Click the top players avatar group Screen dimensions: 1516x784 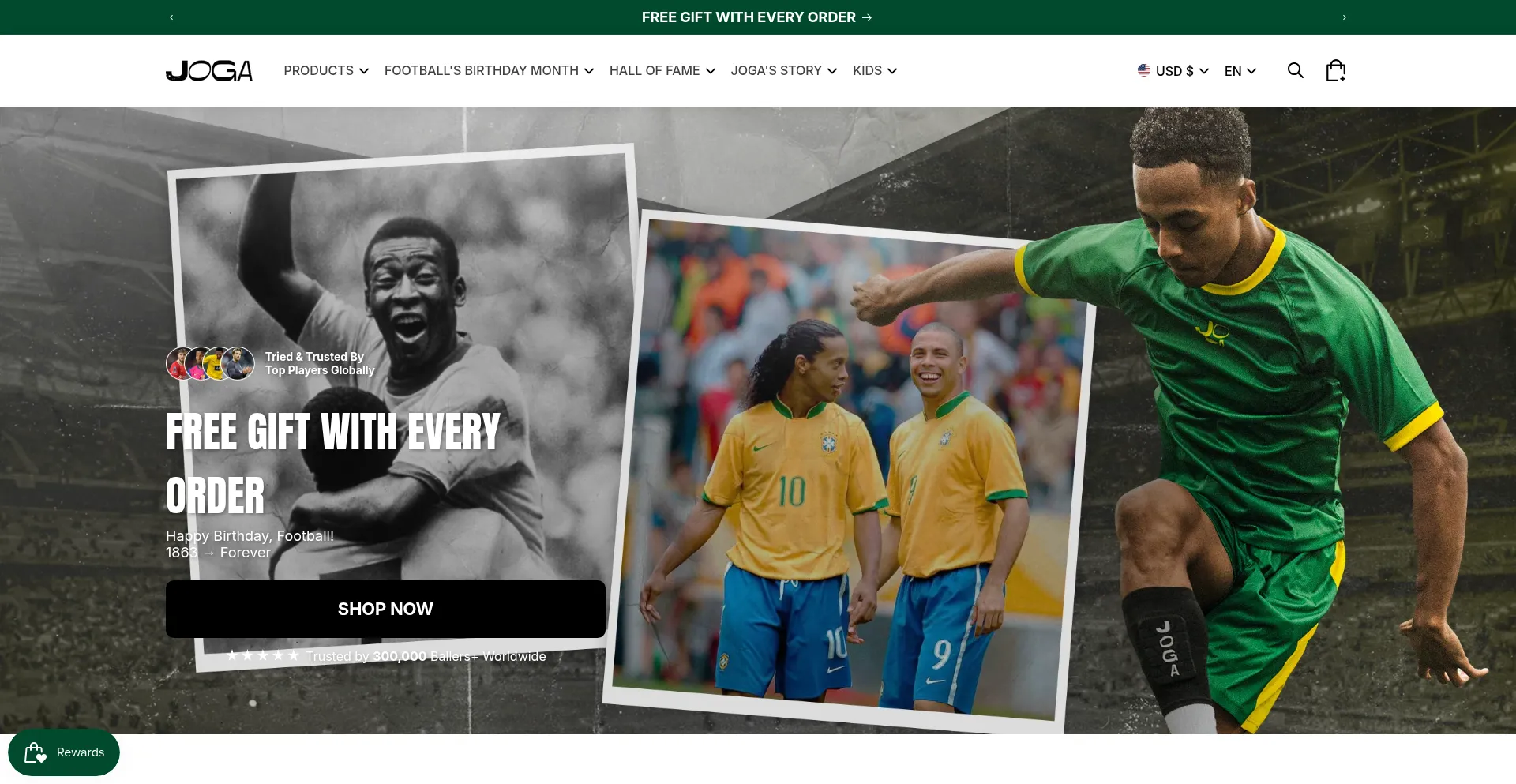(x=210, y=364)
